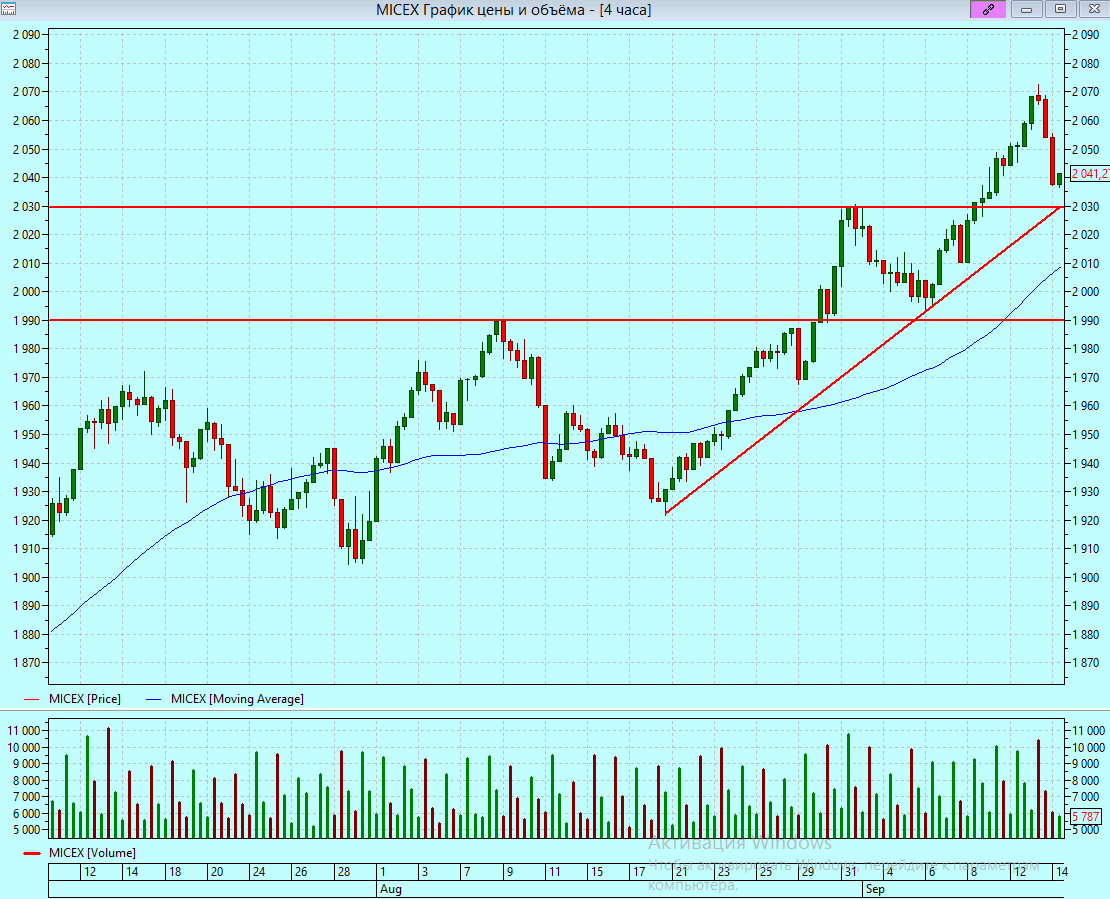Select the 'MICEX [Price]' legend label

click(85, 699)
